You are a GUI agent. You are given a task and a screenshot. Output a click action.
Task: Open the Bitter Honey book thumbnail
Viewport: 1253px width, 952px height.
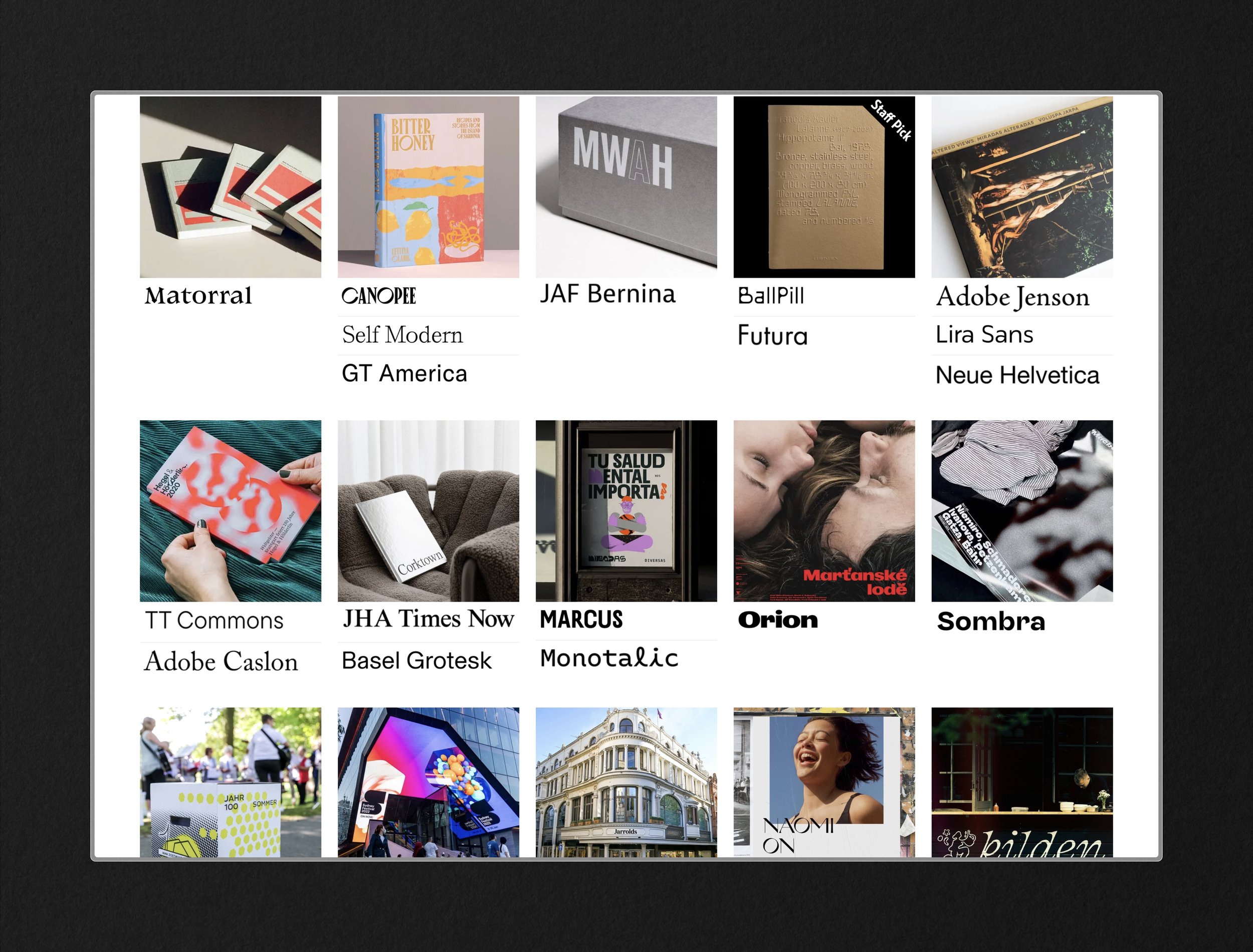[x=428, y=187]
